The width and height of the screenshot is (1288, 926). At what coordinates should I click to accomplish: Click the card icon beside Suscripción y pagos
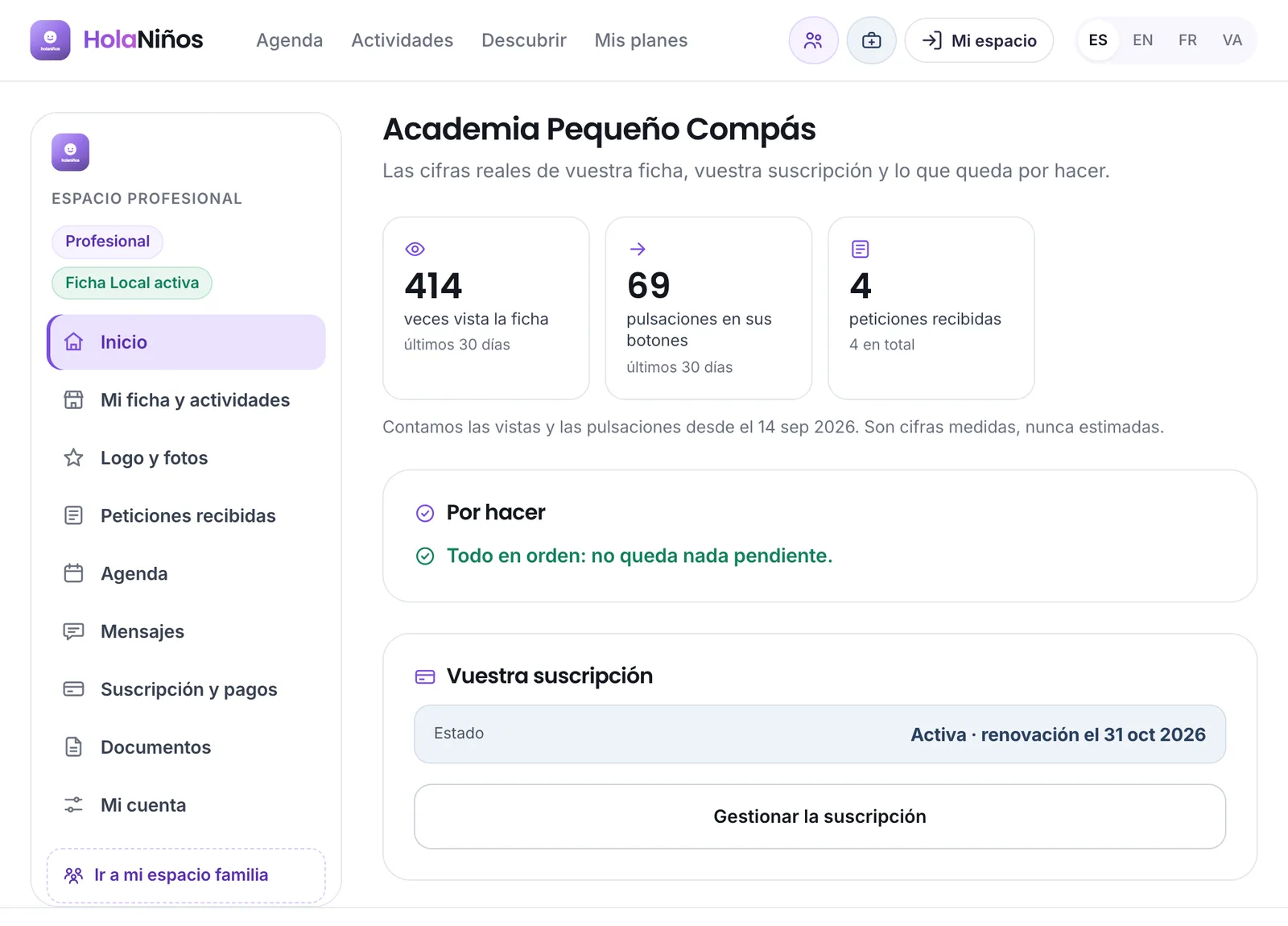[x=73, y=689]
